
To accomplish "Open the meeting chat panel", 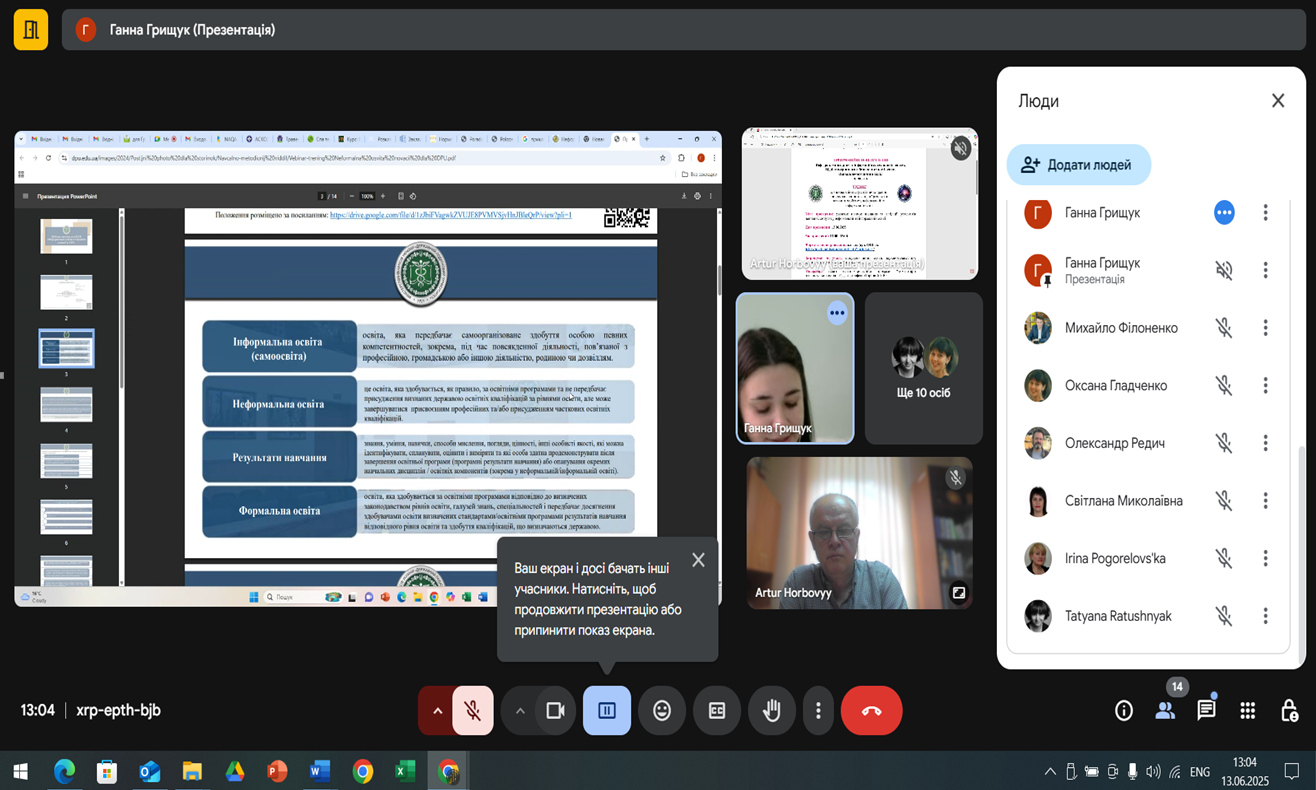I will [1206, 711].
